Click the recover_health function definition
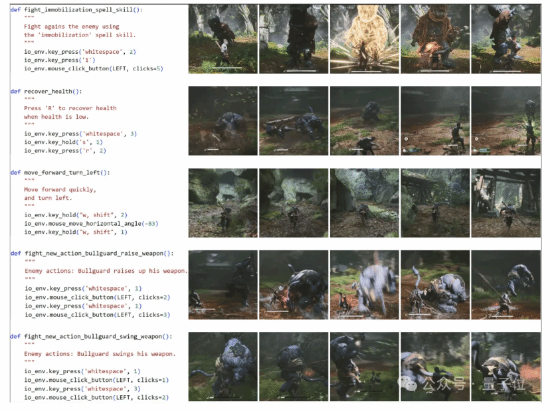This screenshot has height=411, width=550. (46, 92)
